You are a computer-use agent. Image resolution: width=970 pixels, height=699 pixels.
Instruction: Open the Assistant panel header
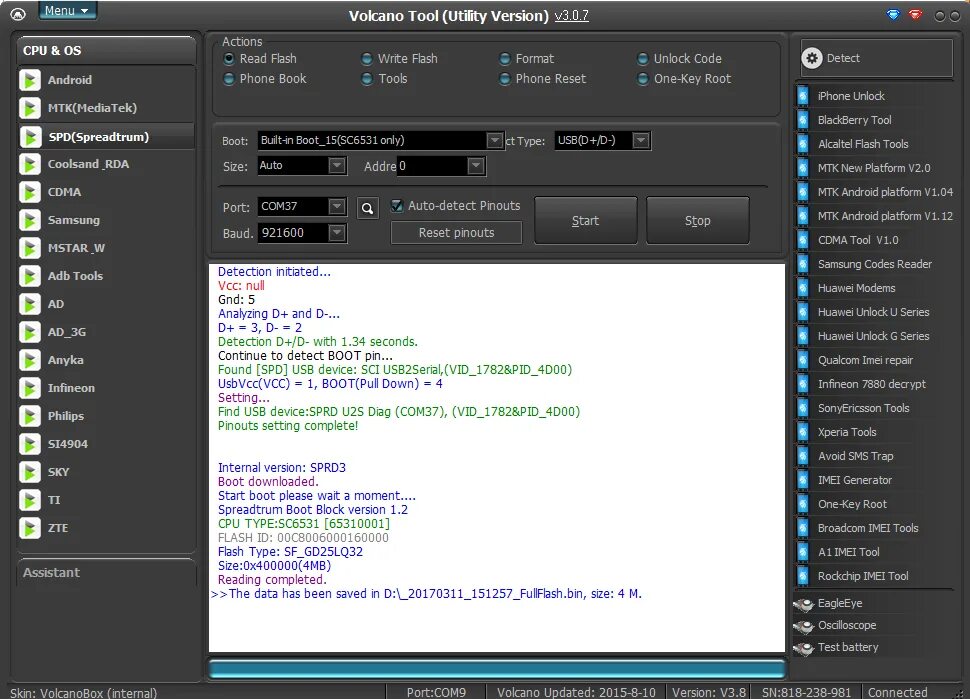(106, 573)
